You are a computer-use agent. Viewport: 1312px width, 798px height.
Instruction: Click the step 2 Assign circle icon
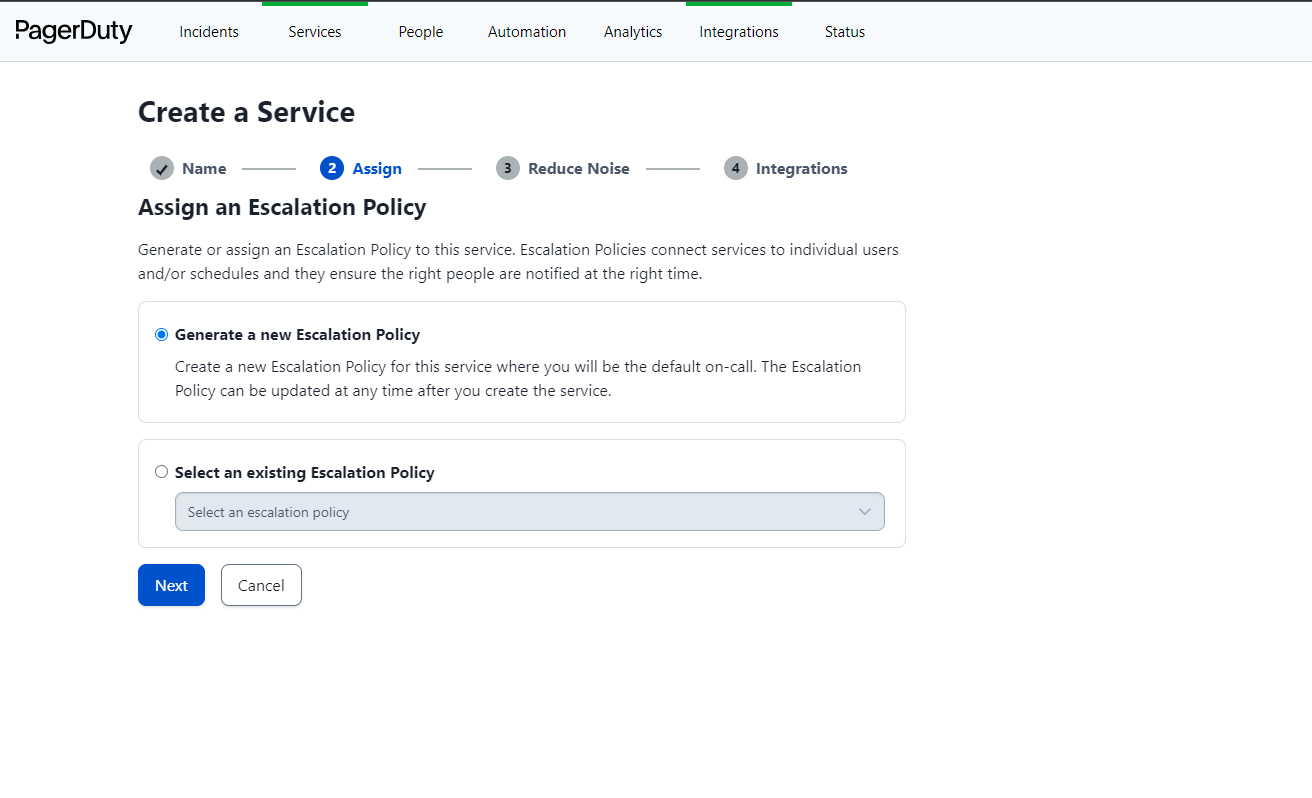(332, 169)
